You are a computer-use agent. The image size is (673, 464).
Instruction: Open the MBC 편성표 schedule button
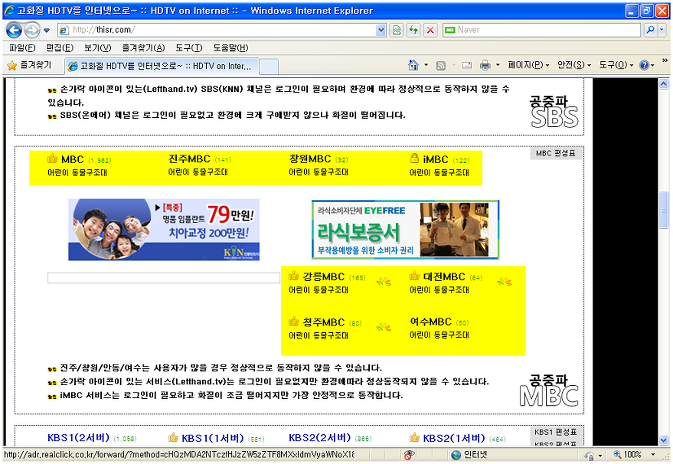point(556,153)
